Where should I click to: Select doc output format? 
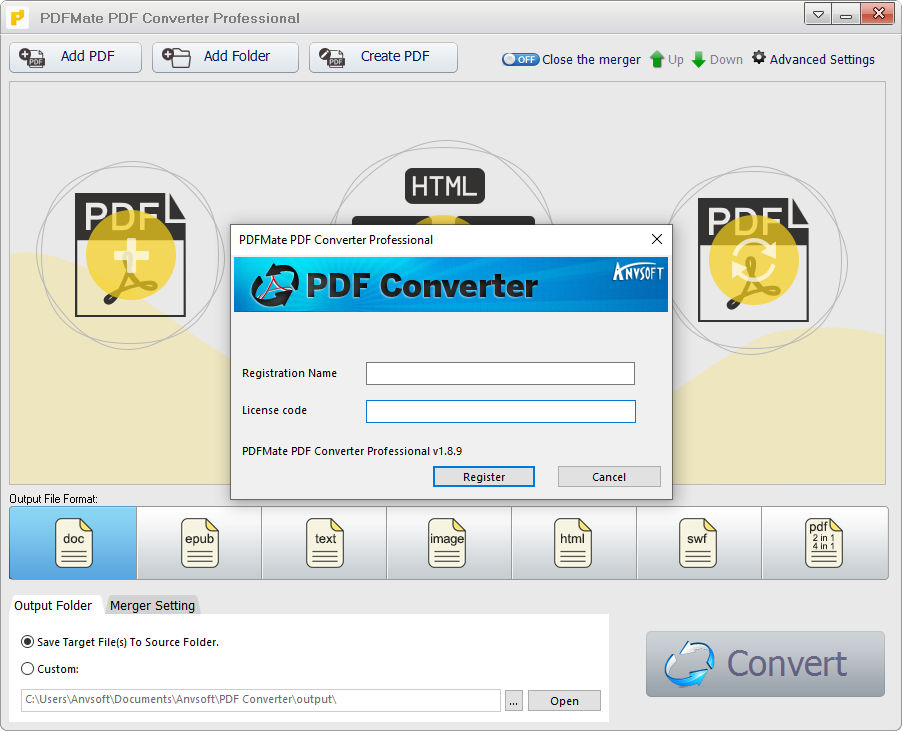tap(73, 543)
